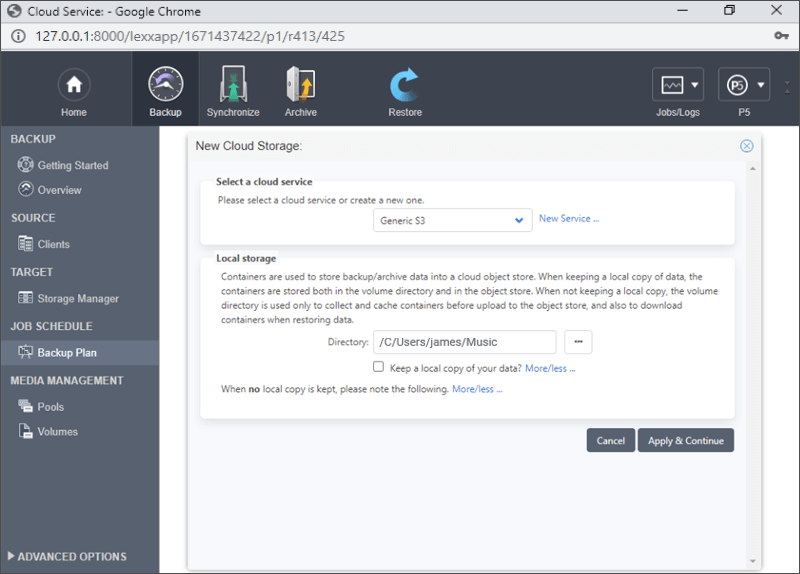Click the MEDIA MANAGEMENT header
The width and height of the screenshot is (800, 574).
pyautogui.click(x=67, y=381)
